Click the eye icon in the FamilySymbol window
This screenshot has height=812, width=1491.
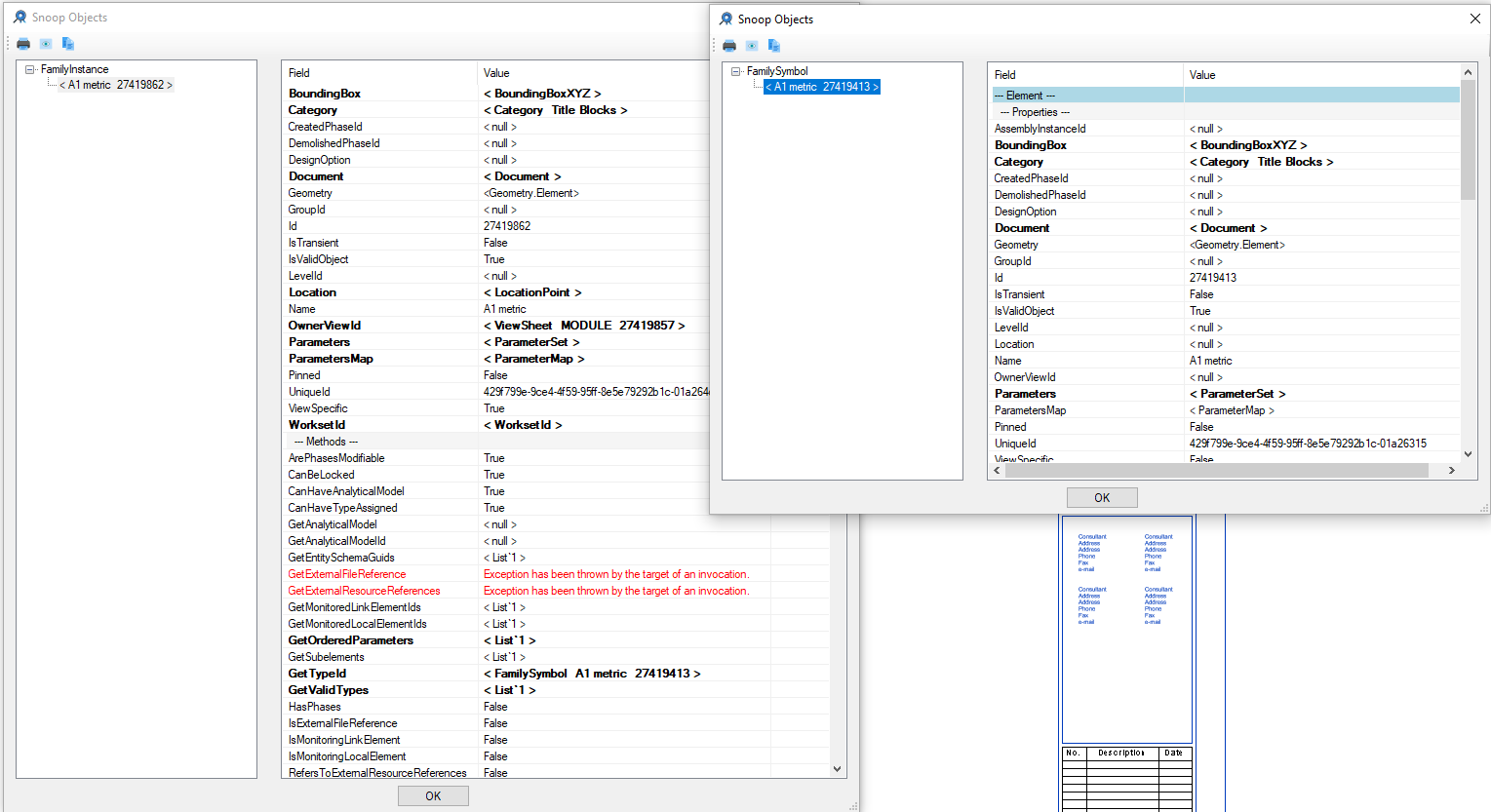click(752, 46)
